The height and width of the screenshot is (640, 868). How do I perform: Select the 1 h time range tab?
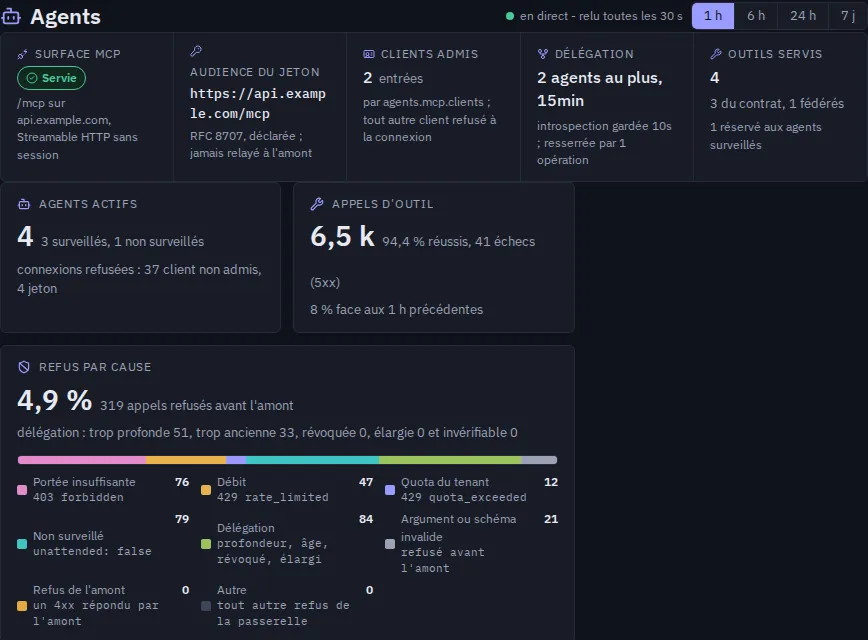pyautogui.click(x=713, y=16)
